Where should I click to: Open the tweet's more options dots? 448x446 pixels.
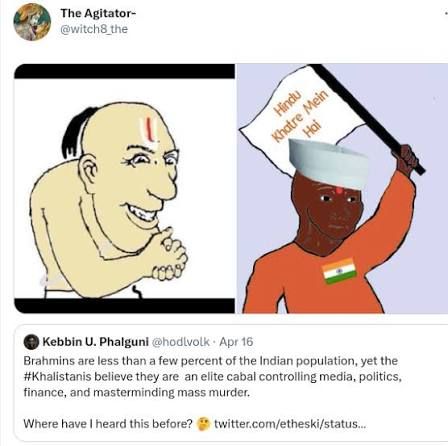pos(446,13)
